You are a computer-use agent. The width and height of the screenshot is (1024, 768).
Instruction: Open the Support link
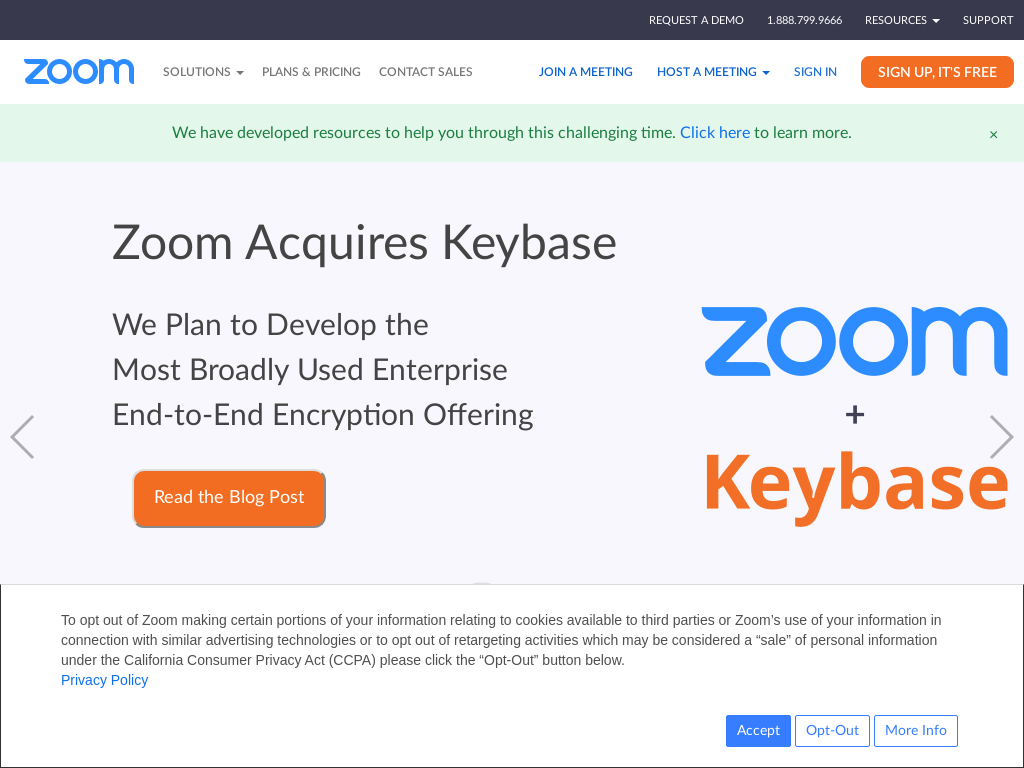coord(988,20)
